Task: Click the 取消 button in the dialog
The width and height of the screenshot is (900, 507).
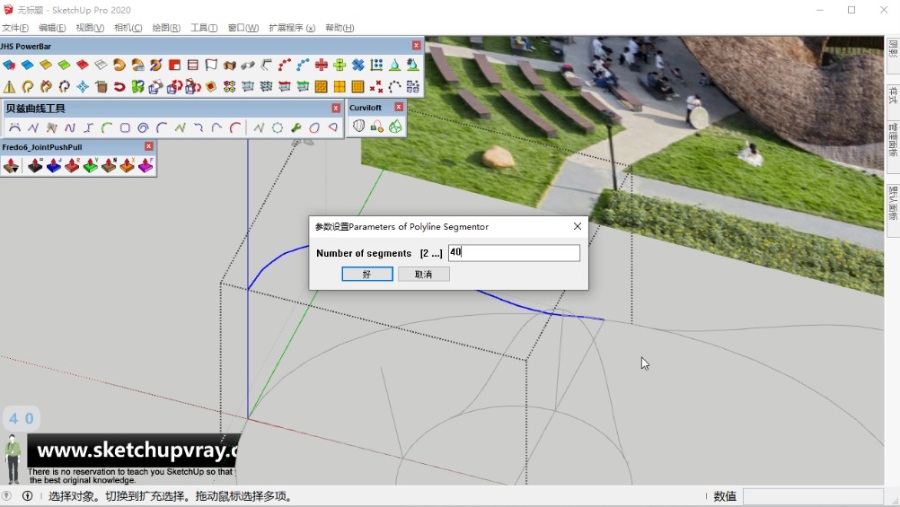Action: coord(424,274)
